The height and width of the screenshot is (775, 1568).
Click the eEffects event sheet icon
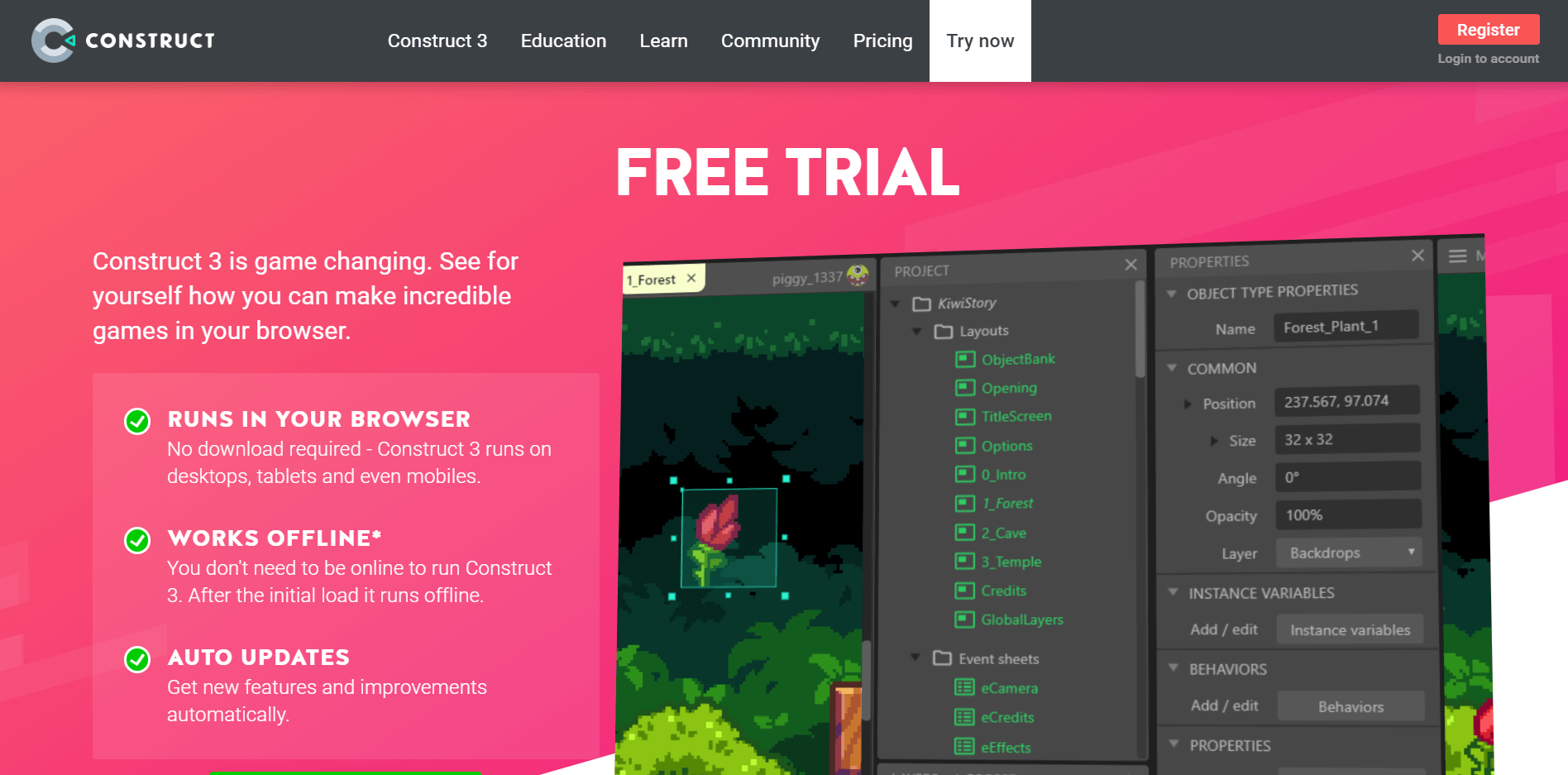tap(964, 746)
